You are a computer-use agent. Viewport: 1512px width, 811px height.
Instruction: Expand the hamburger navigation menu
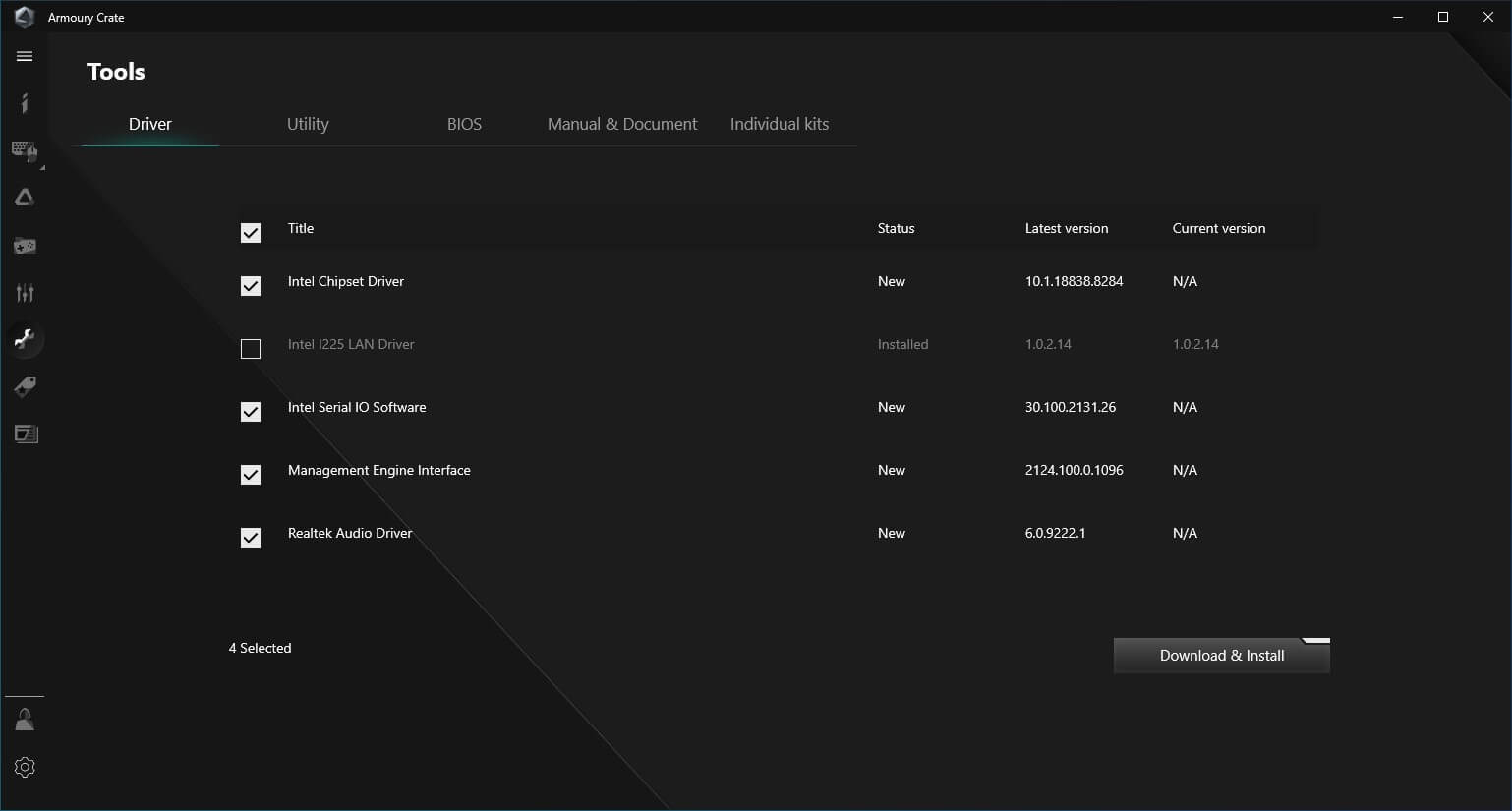tap(25, 57)
